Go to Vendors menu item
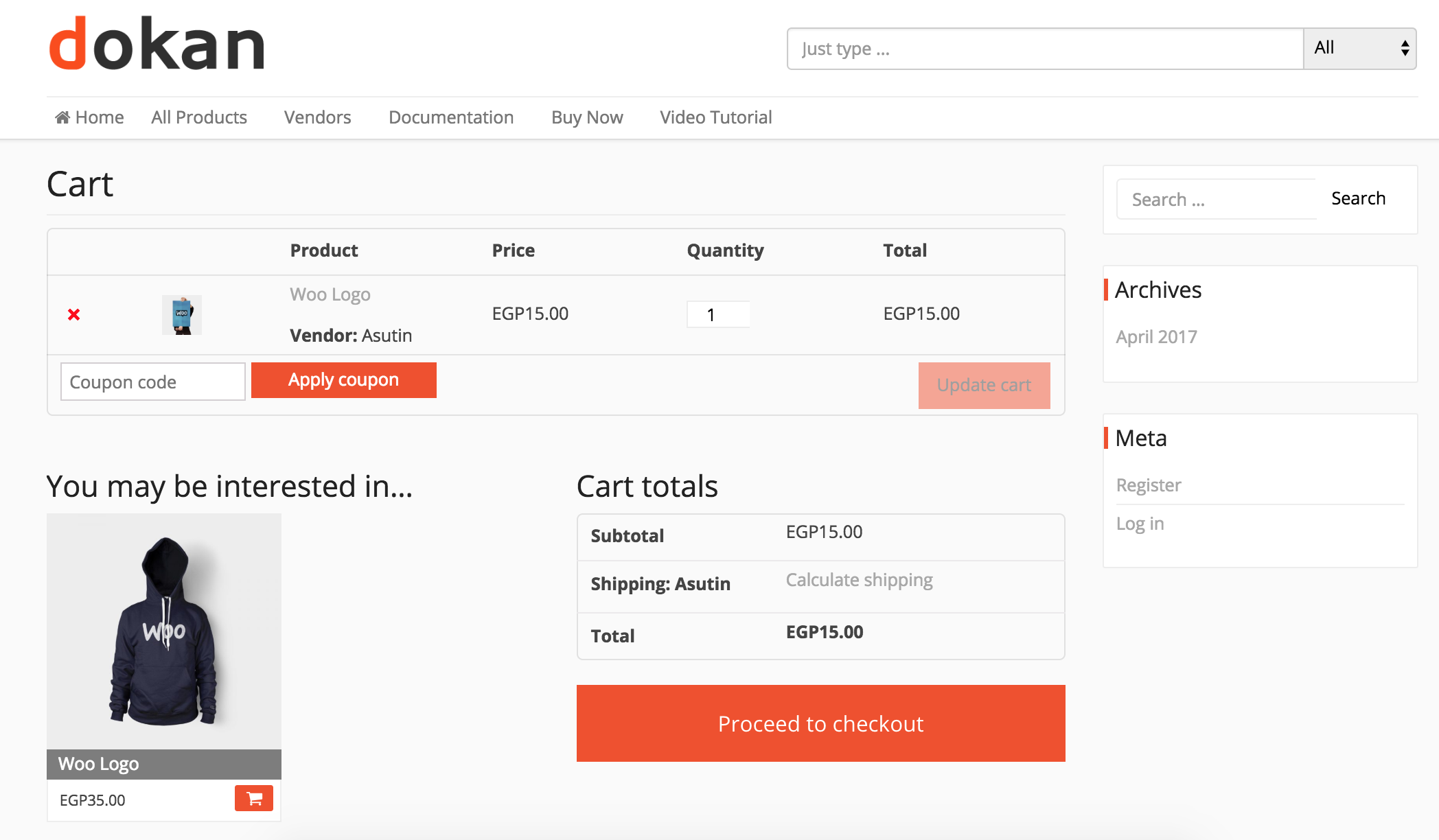This screenshot has height=840, width=1439. click(318, 117)
